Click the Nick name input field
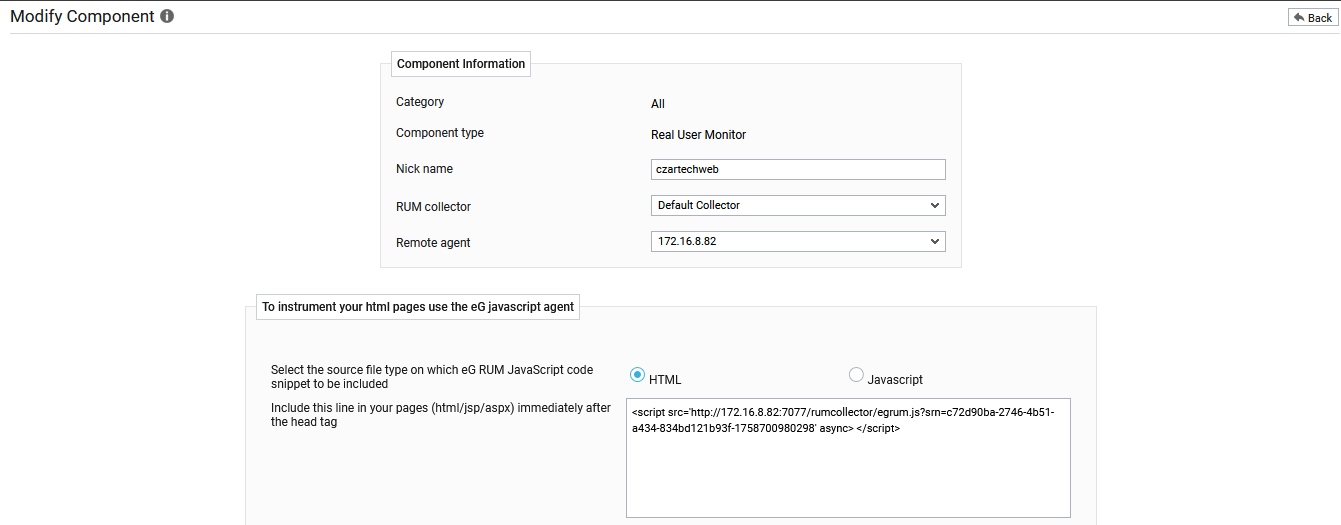 click(x=797, y=170)
